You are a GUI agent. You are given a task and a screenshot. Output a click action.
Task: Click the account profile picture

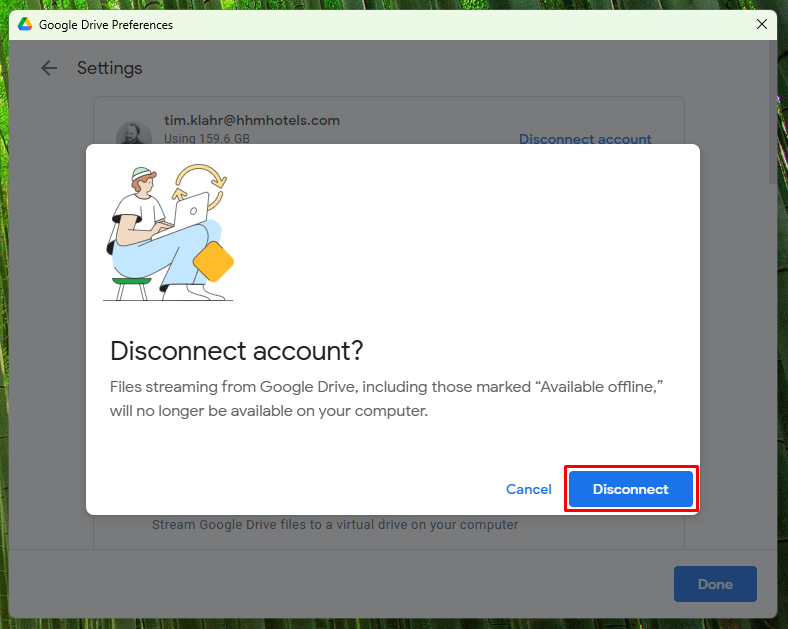[132, 135]
